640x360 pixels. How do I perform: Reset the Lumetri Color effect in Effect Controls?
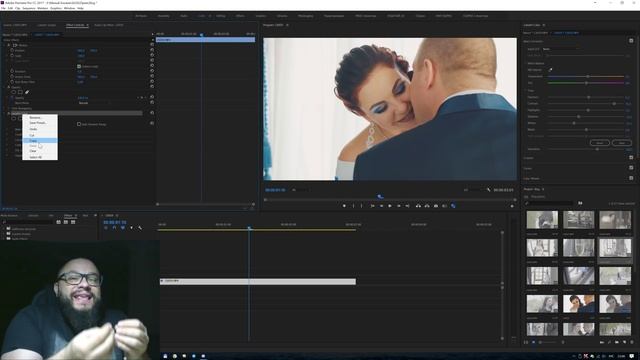click(x=152, y=113)
